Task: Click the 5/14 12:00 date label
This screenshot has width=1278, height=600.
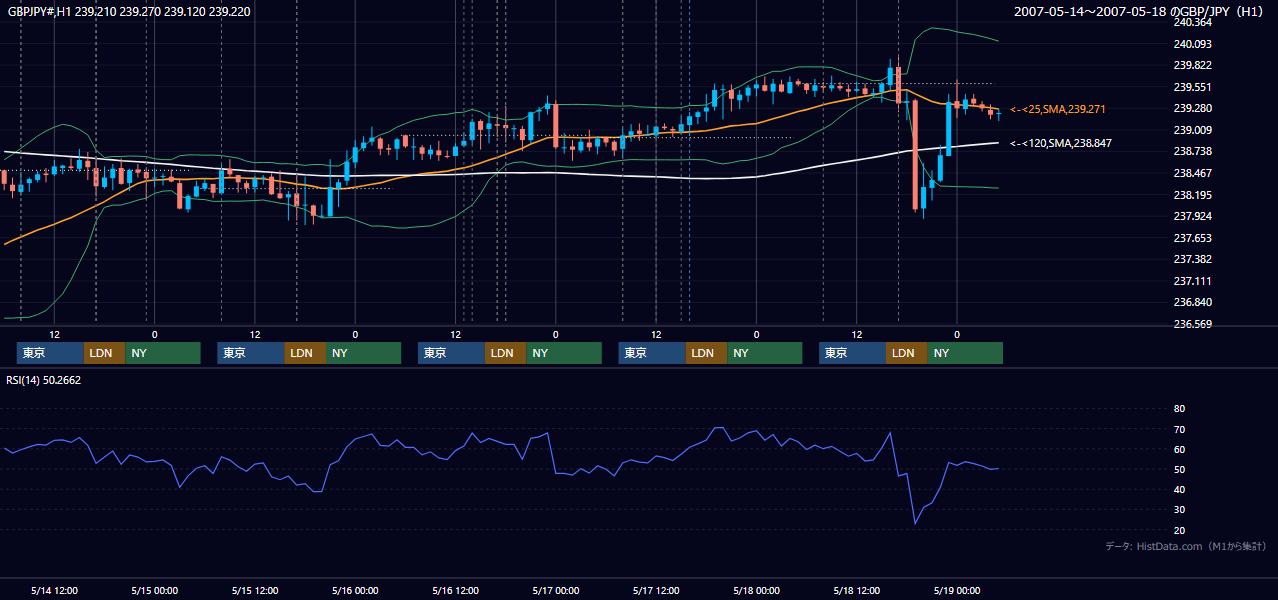Action: [55, 591]
